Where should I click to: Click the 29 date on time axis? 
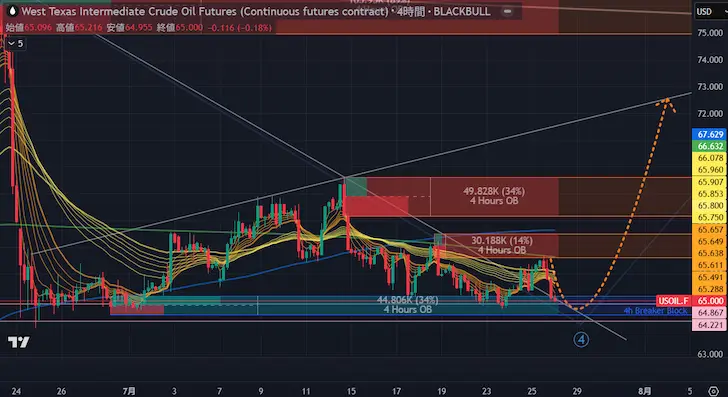click(x=577, y=391)
